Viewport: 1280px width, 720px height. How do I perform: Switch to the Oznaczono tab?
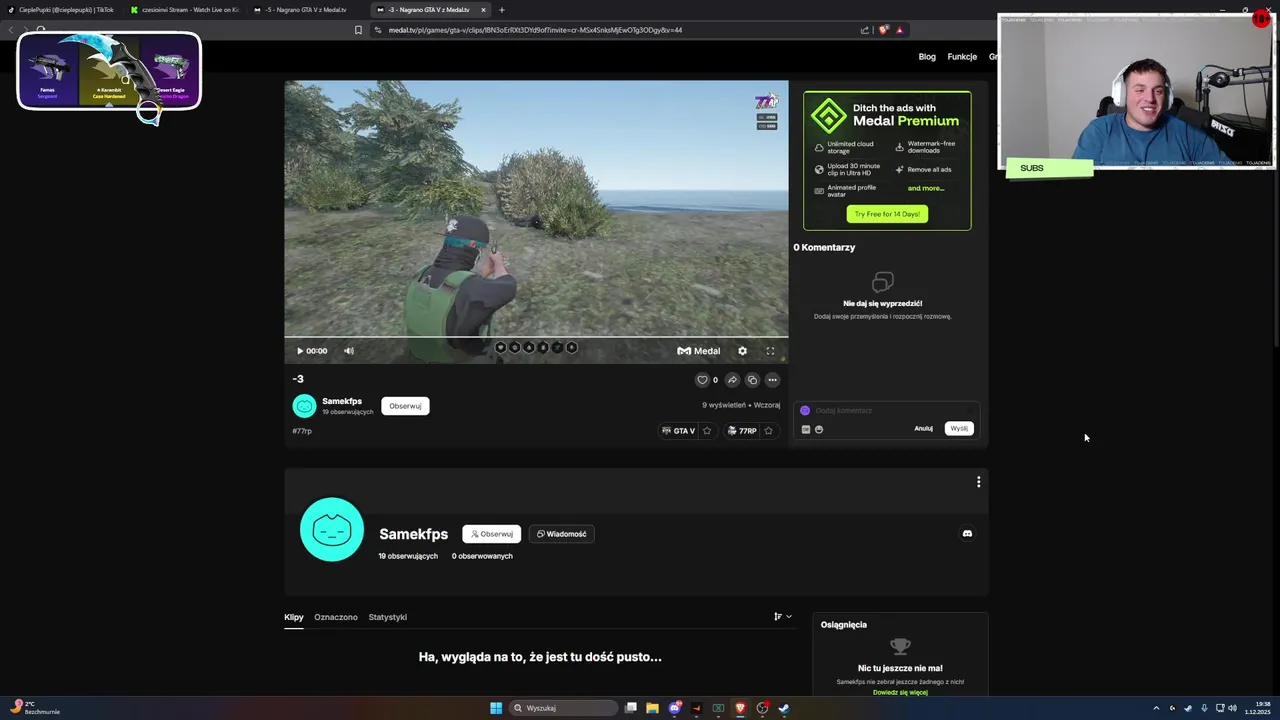tap(336, 617)
